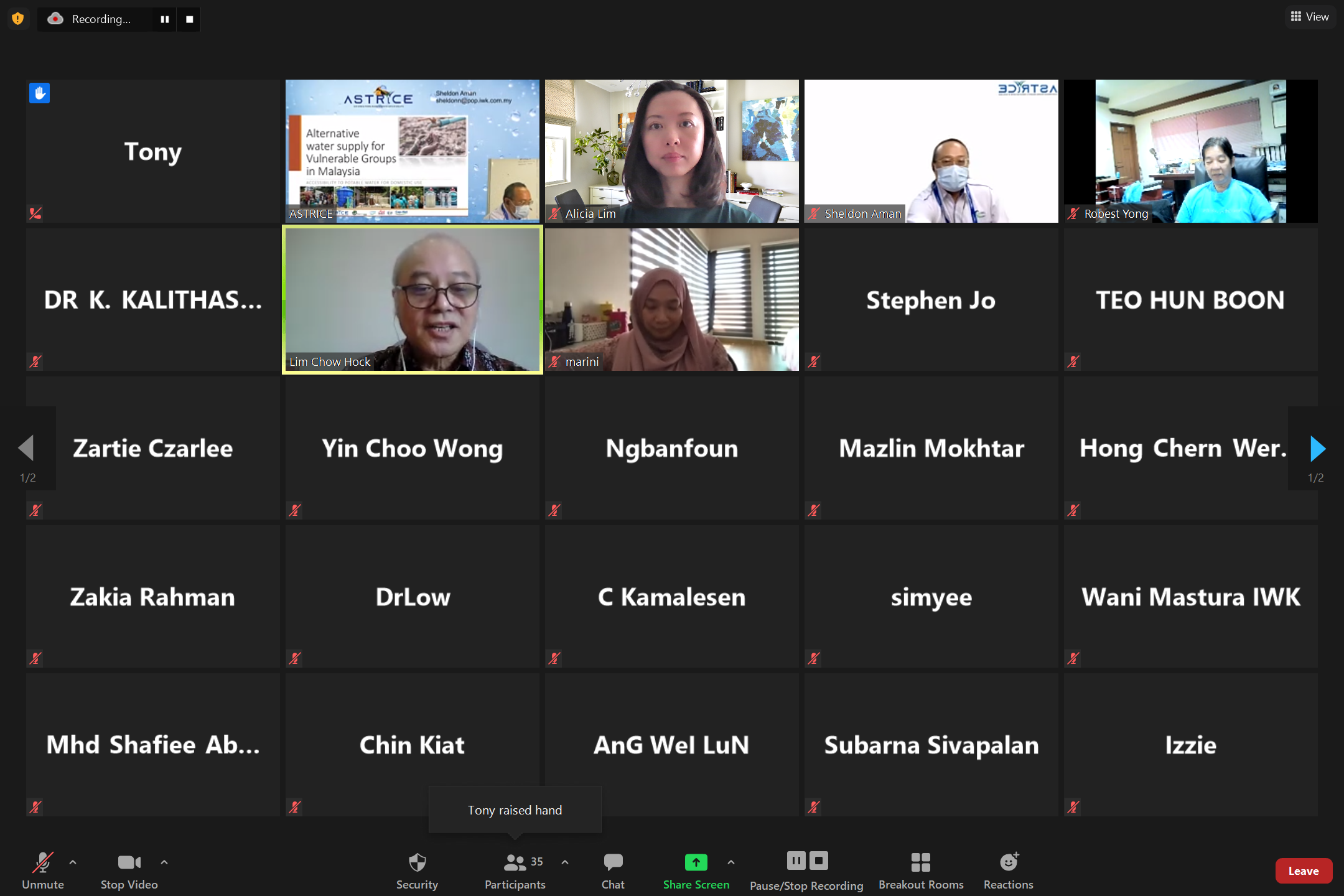Pause recording in top recording bar
Viewport: 1344px width, 896px height.
pos(165,19)
